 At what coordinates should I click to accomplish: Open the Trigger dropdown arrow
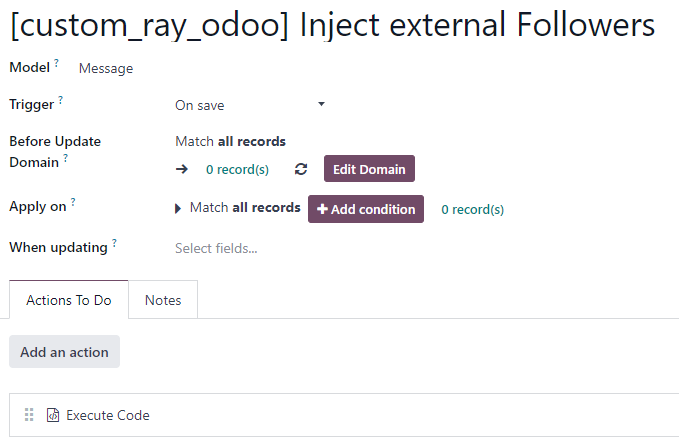tap(321, 104)
